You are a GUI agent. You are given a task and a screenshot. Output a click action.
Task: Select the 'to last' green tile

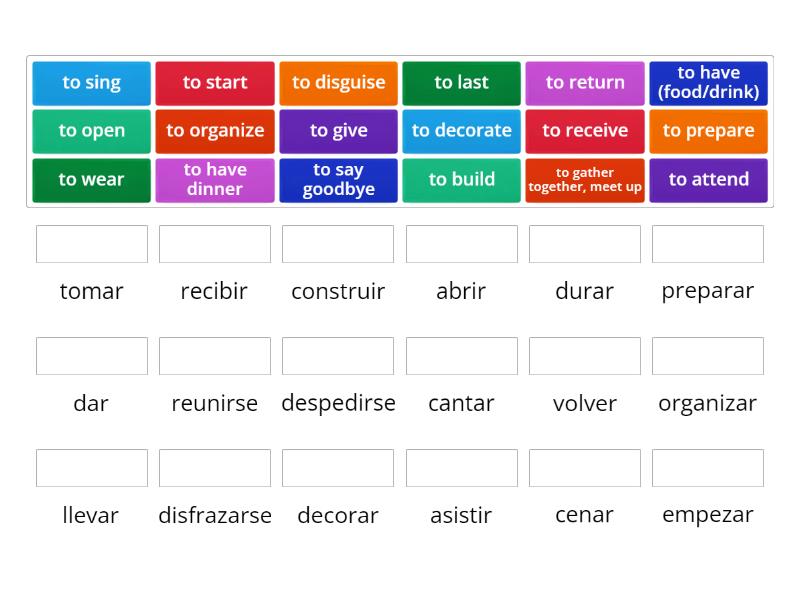[461, 83]
